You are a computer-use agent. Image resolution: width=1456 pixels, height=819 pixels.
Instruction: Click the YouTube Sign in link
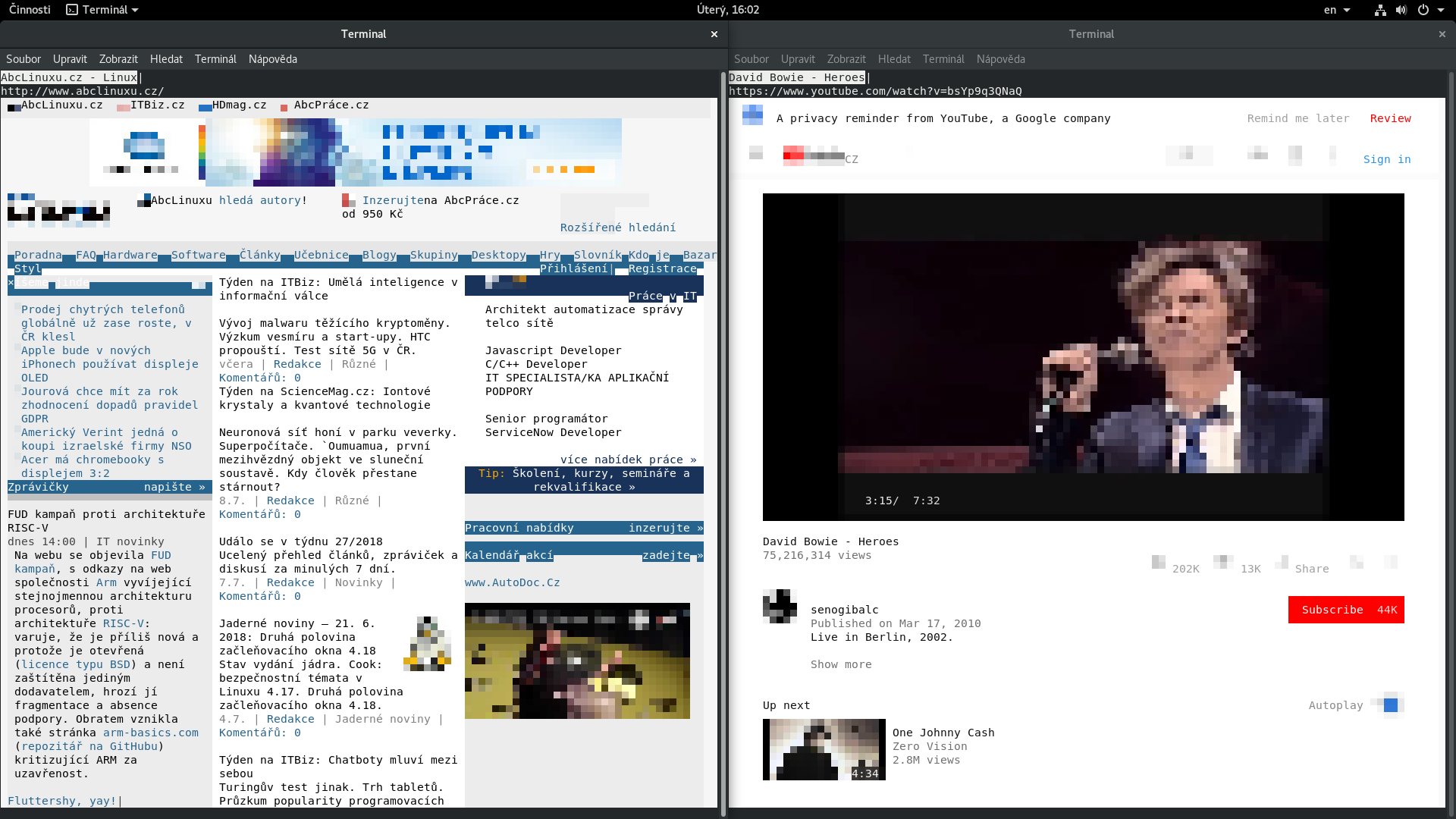point(1387,160)
